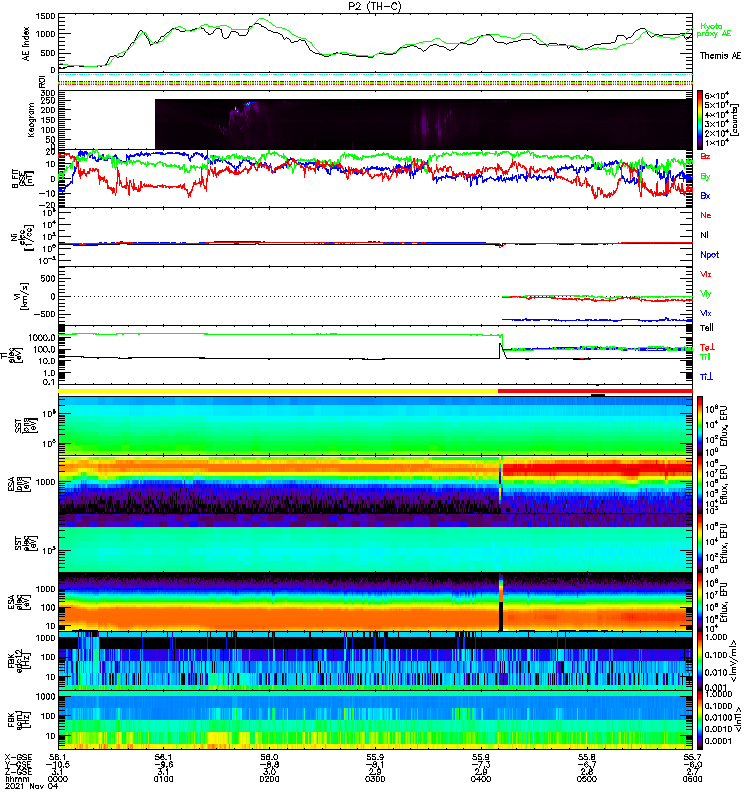Click the Keogram y-axis label
Viewport: 750px width, 800px height.
(x=31, y=119)
